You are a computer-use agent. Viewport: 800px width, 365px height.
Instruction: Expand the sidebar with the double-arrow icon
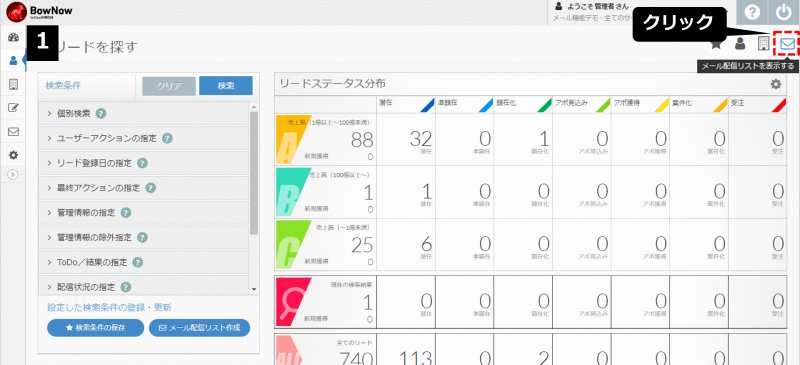(x=14, y=174)
